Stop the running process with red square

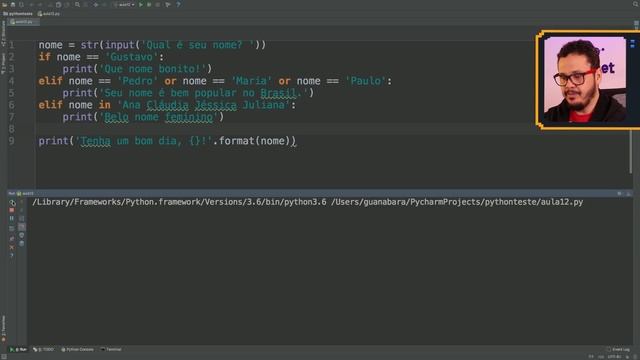[12, 210]
